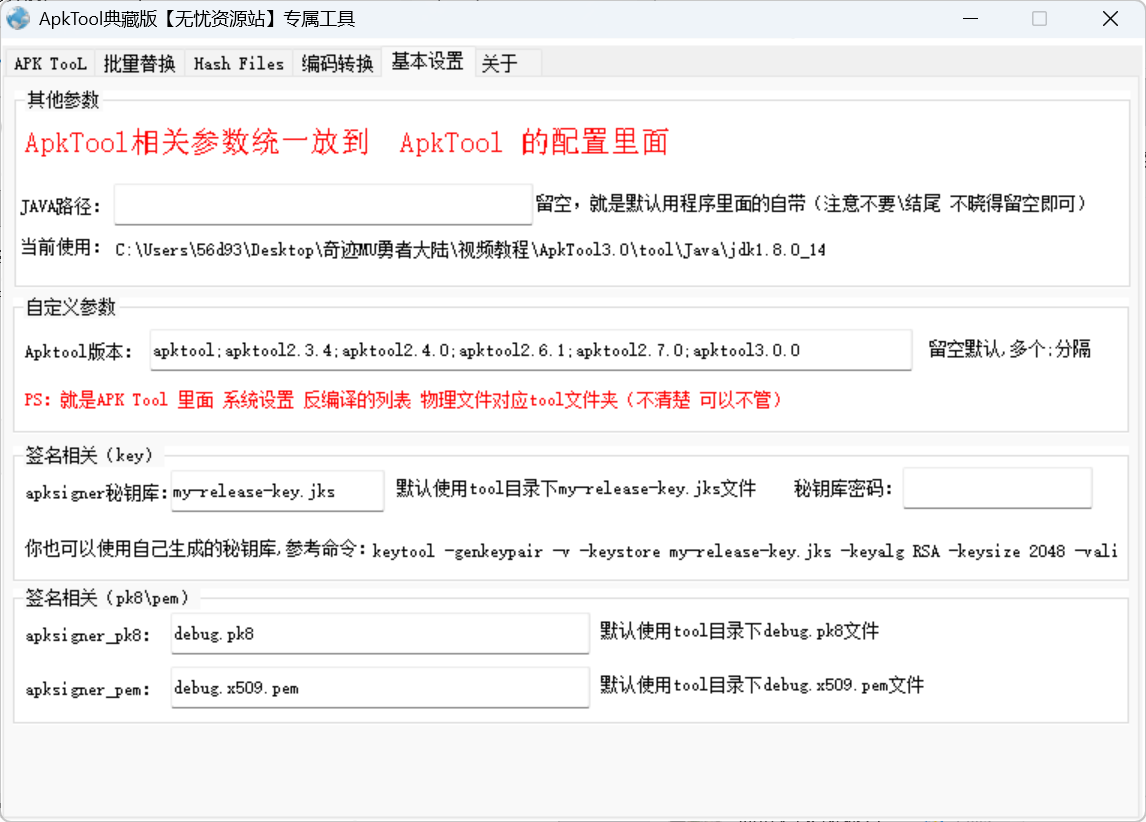Open the 关于 tab
This screenshot has height=822, width=1146.
(x=508, y=64)
